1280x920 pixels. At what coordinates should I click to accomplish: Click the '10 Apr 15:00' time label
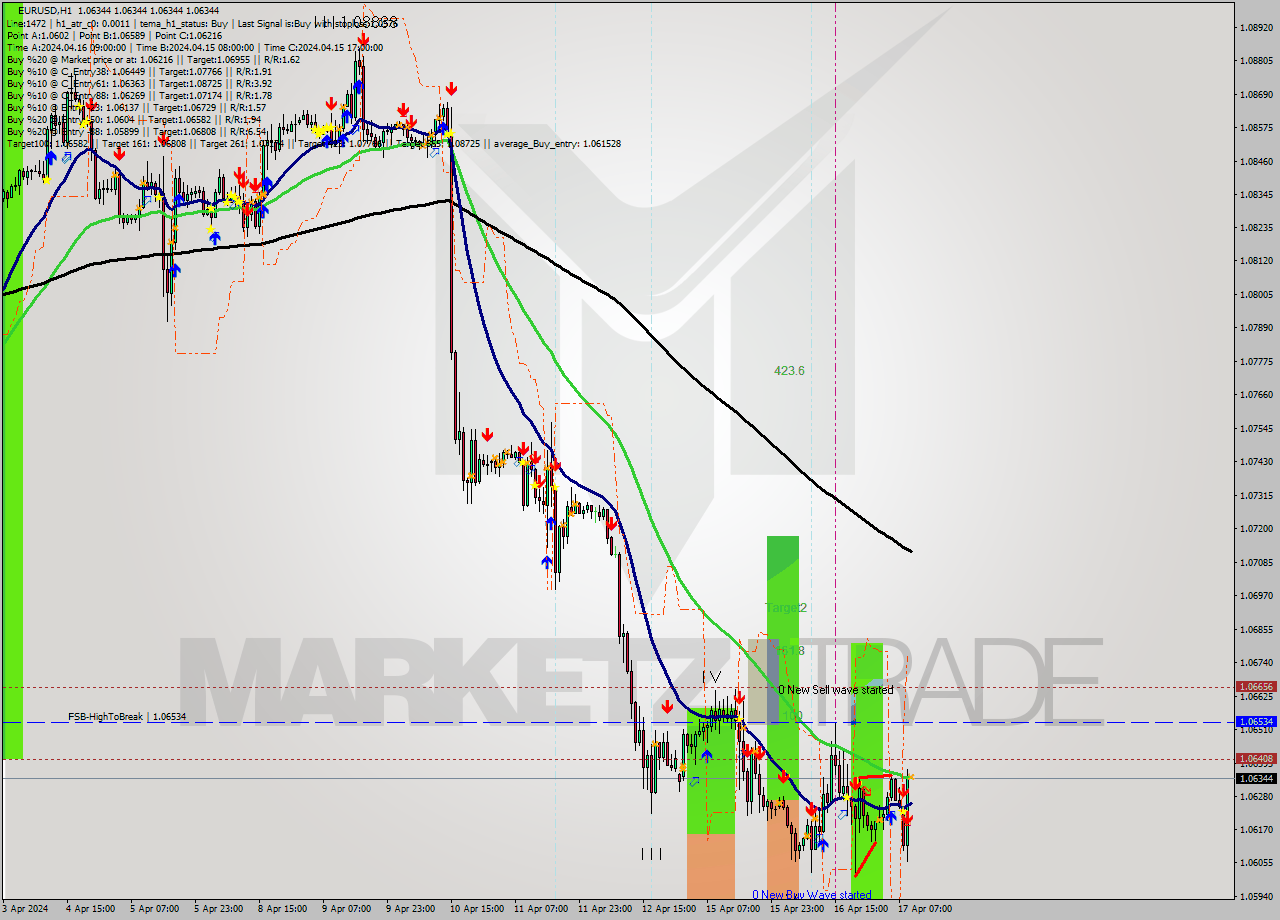pos(476,909)
